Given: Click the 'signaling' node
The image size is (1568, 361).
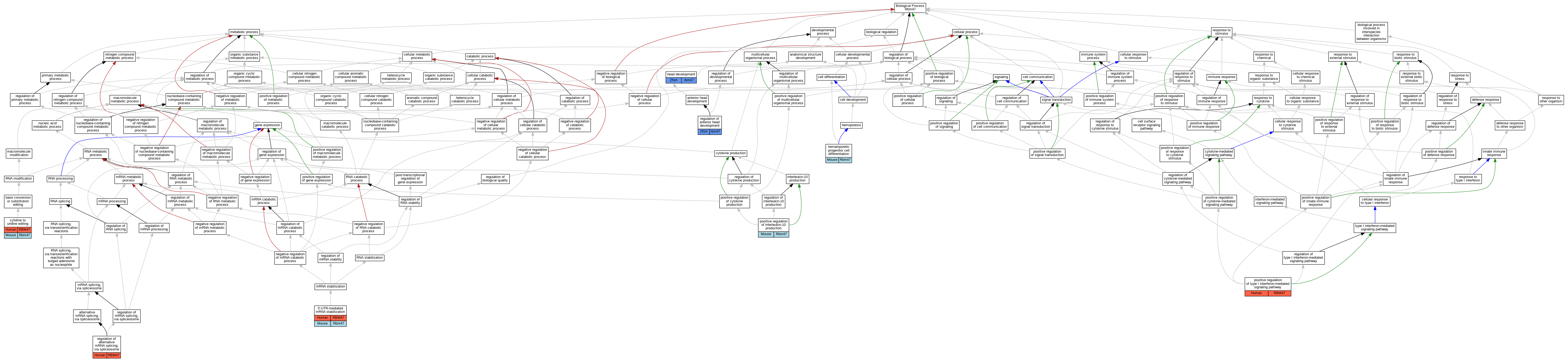Looking at the screenshot, I should click(1001, 77).
